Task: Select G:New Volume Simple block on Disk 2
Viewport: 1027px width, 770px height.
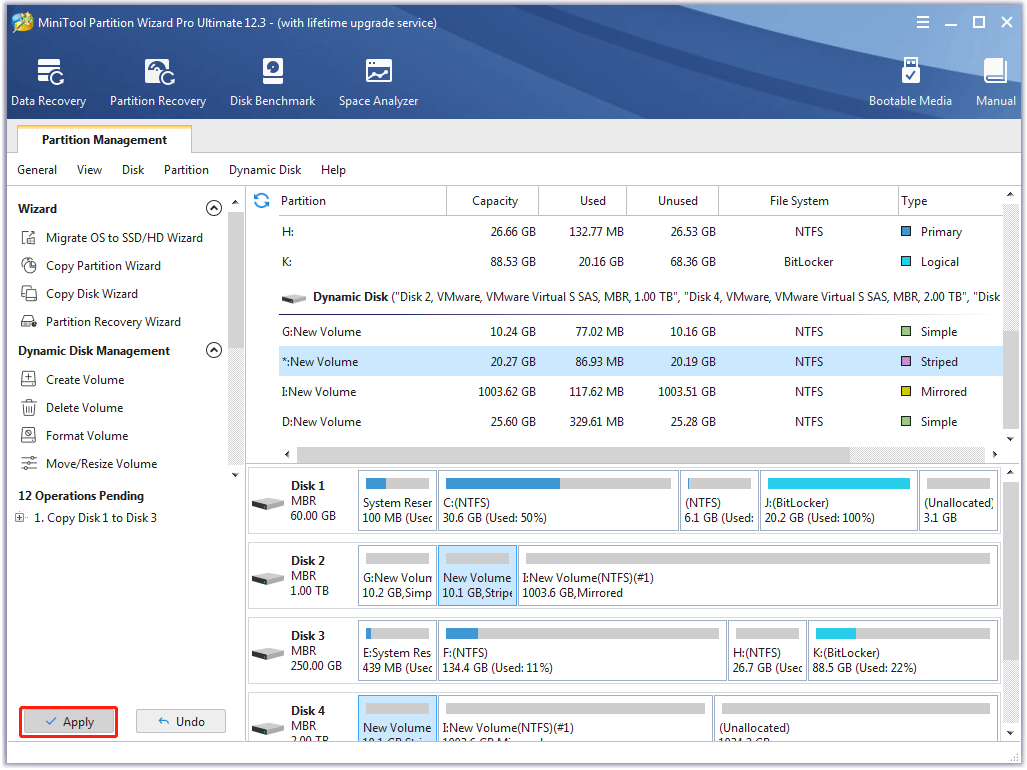Action: tap(398, 576)
